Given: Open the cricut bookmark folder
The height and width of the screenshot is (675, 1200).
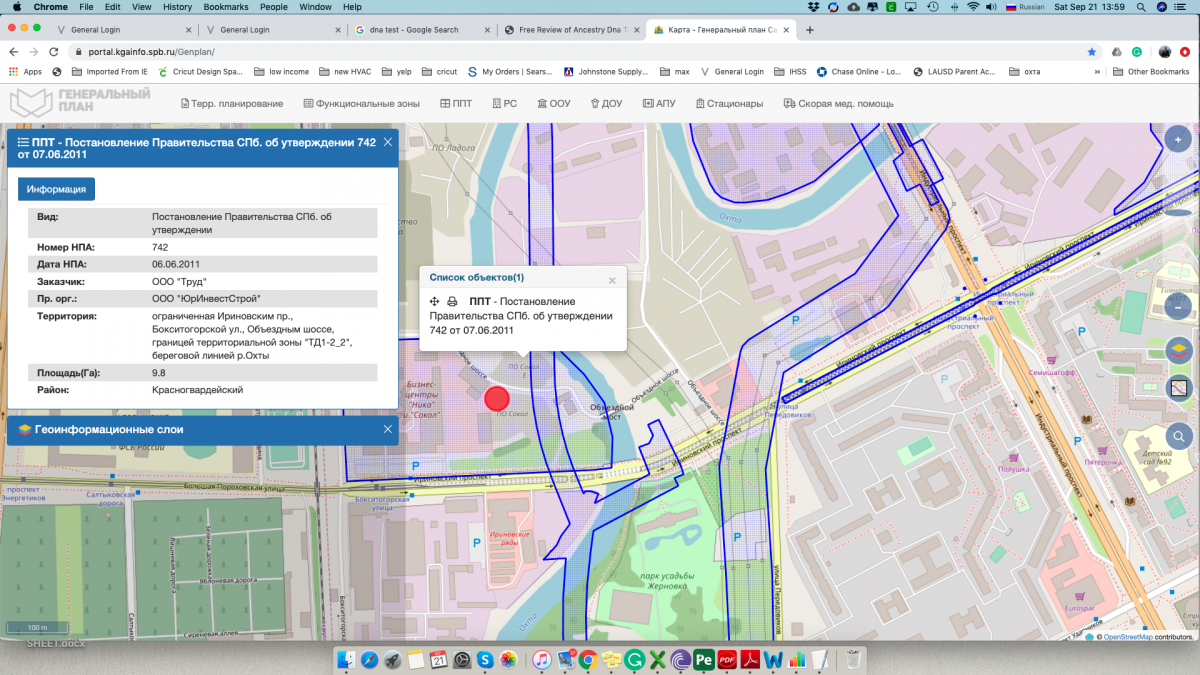Looking at the screenshot, I should click(440, 72).
